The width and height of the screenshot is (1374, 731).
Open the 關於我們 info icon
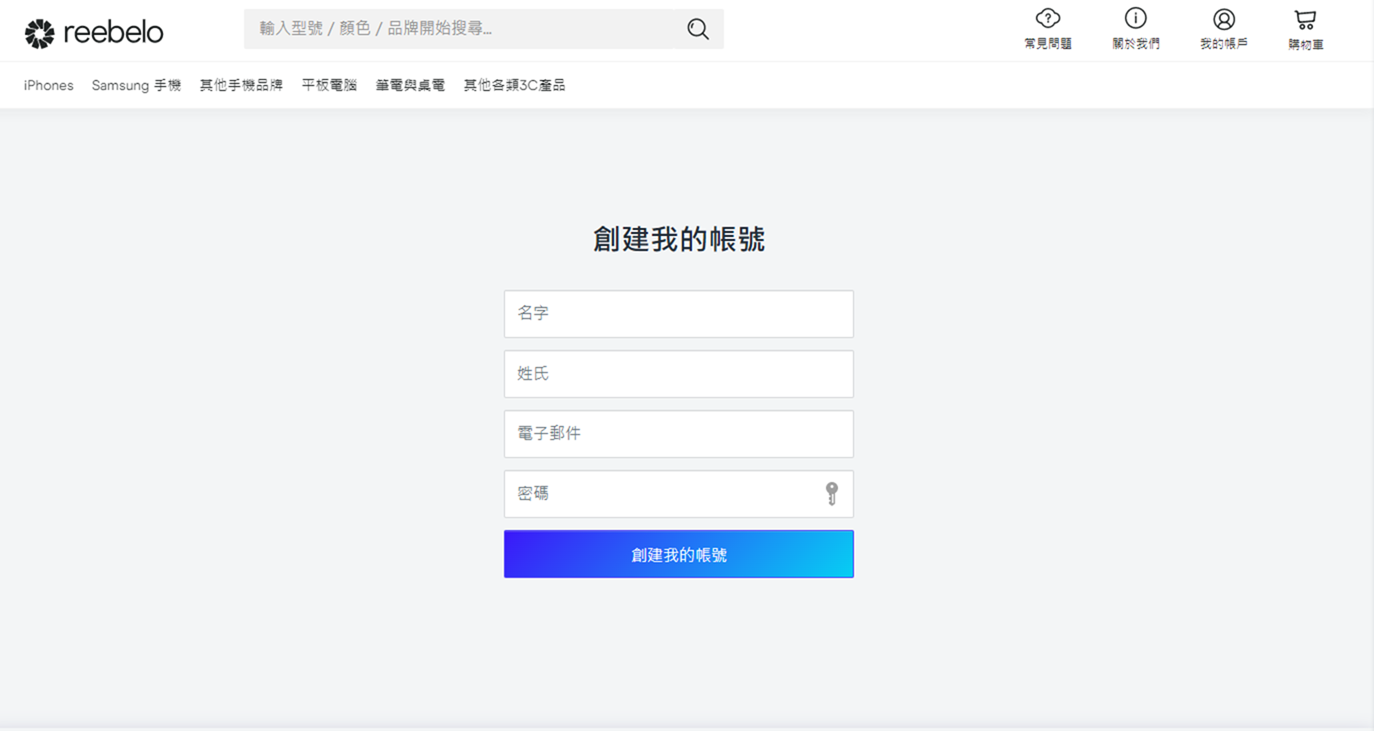click(1135, 19)
